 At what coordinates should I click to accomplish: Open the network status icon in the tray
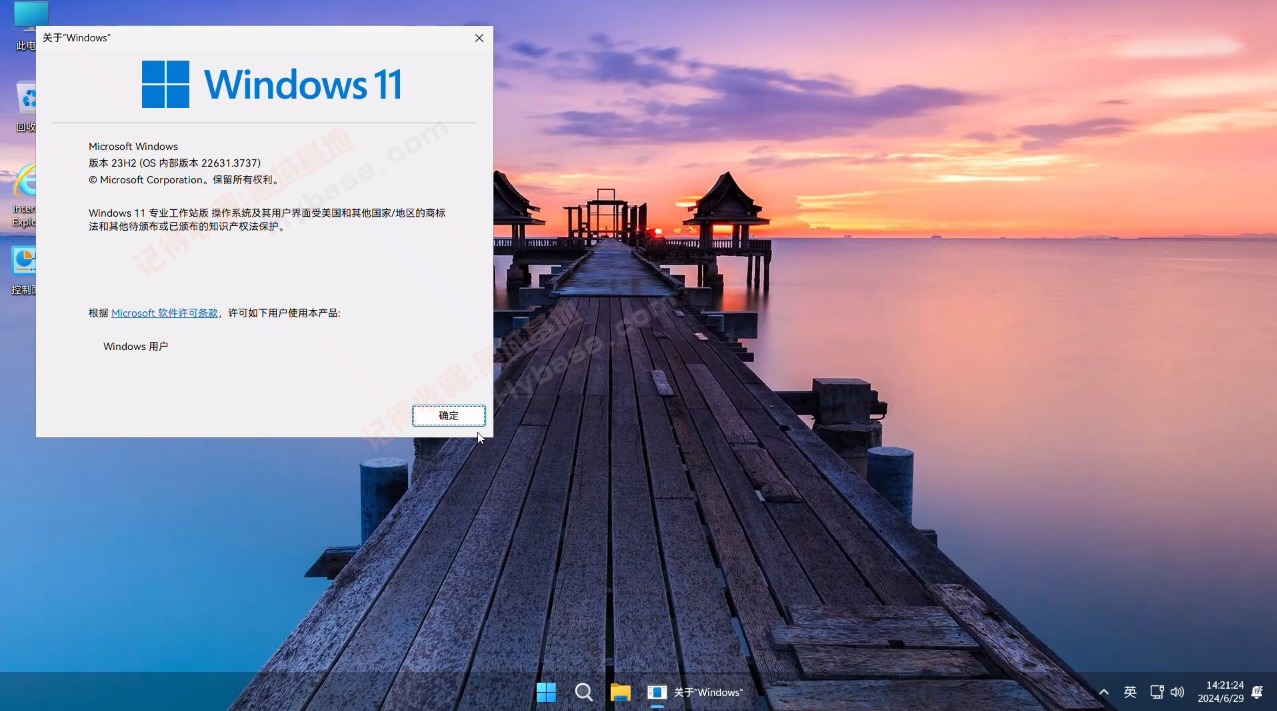point(1157,692)
